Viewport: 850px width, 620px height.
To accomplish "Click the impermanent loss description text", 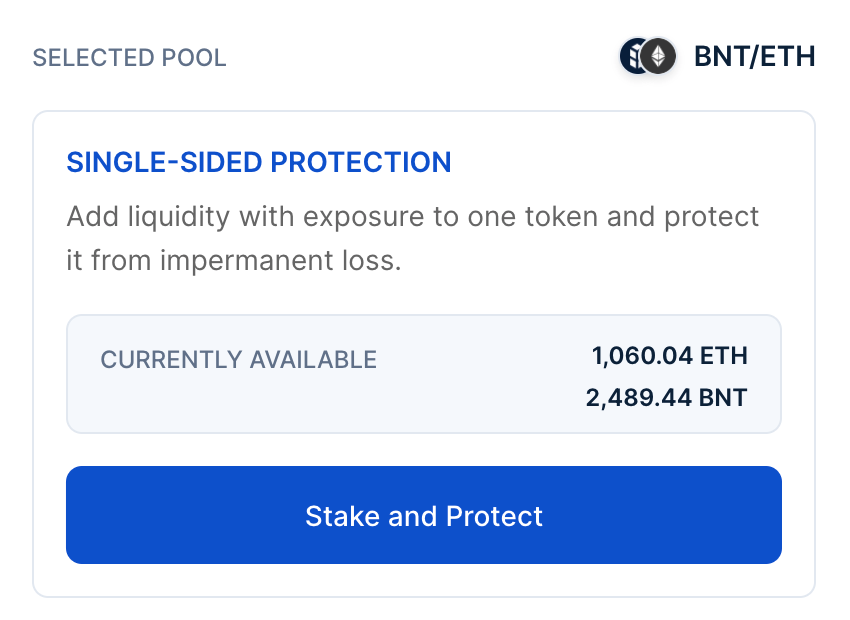I will 412,238.
